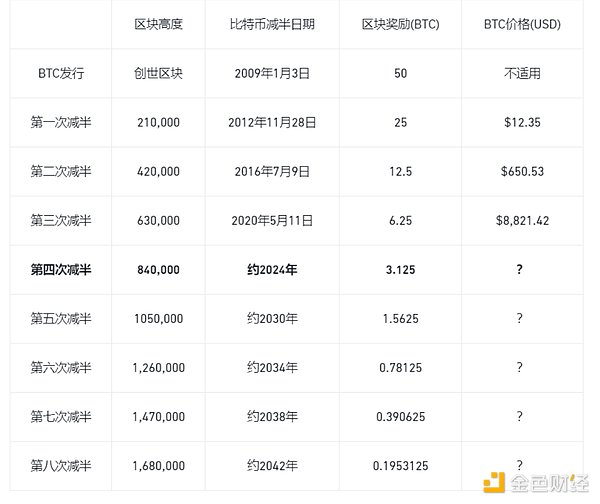Click the 0.1953125 block reward cell
600x504 pixels.
[x=399, y=465]
